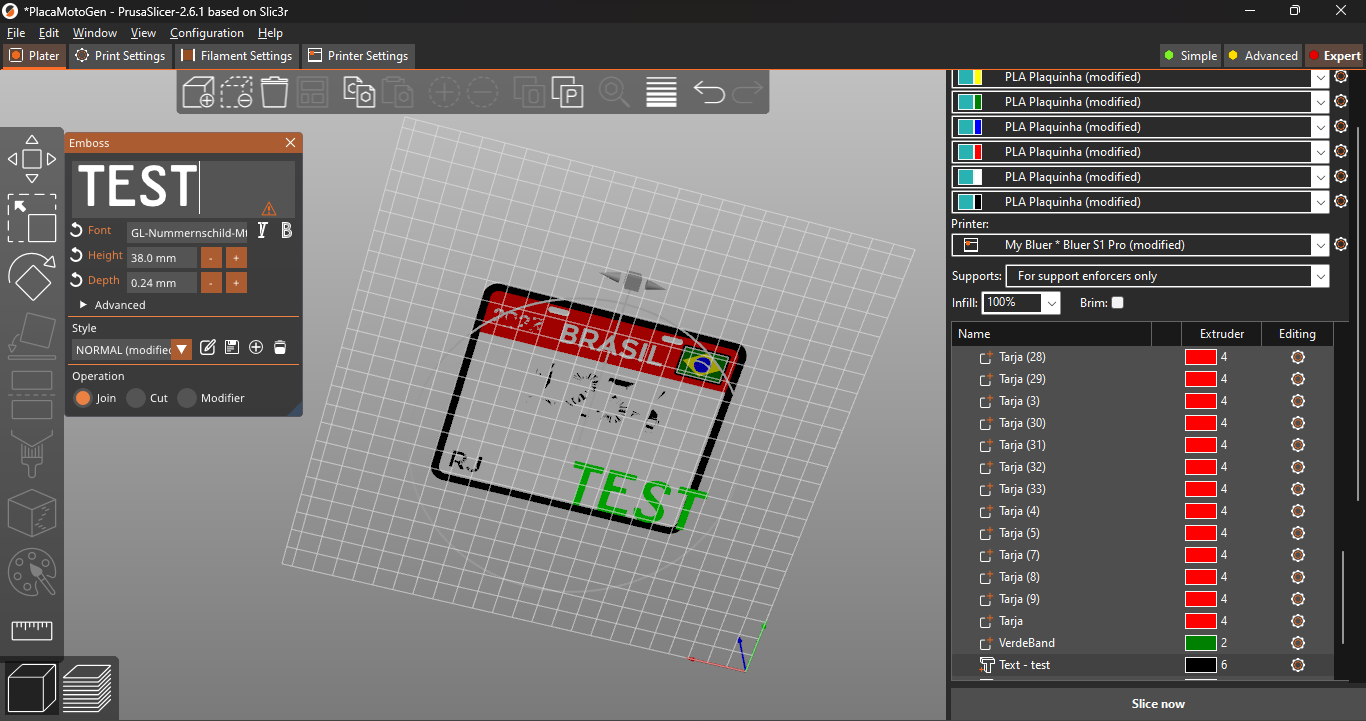Open the Configuration menu
The height and width of the screenshot is (721, 1366).
click(x=207, y=33)
